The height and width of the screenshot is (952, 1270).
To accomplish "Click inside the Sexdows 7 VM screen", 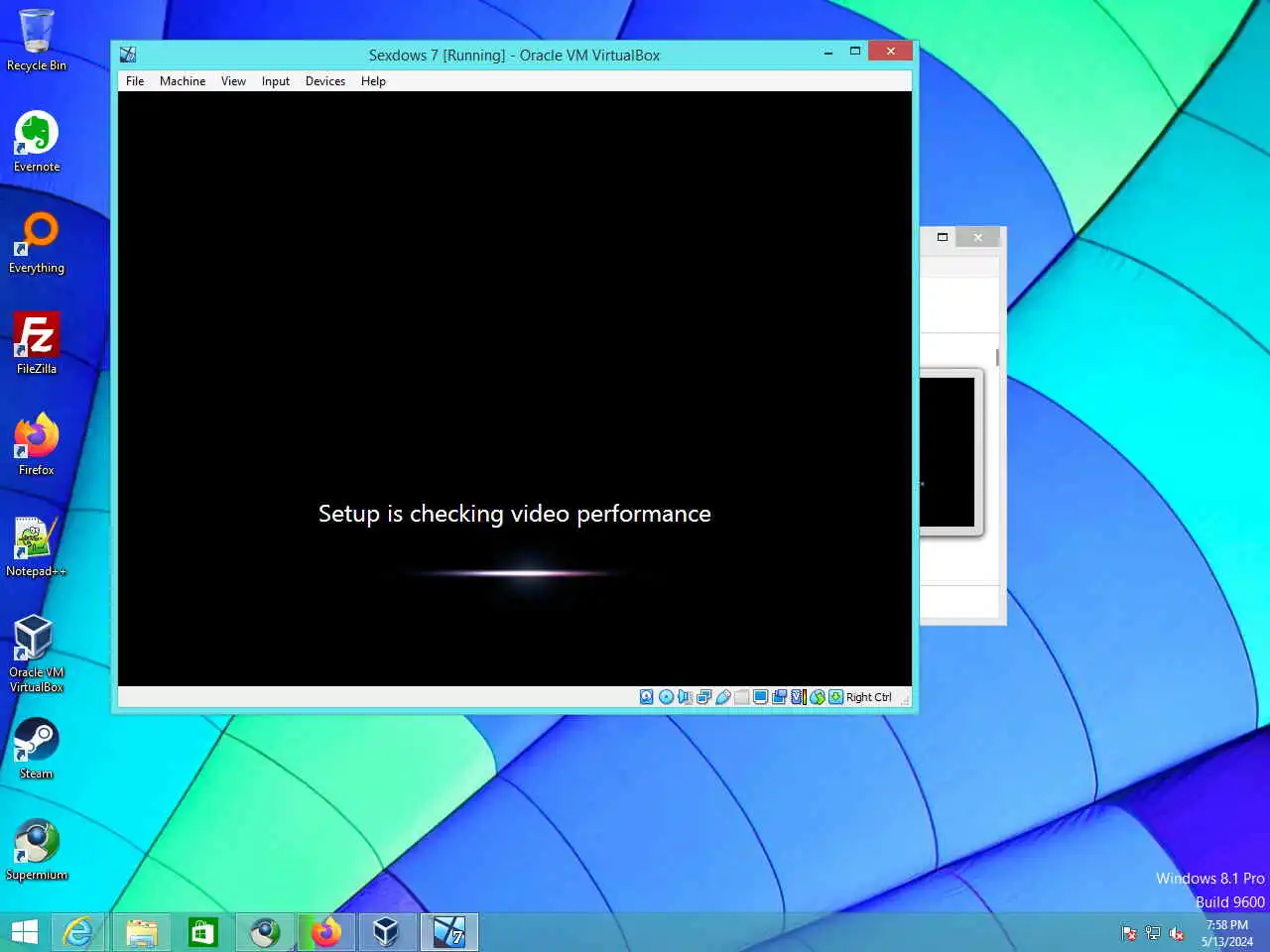I will click(x=515, y=389).
